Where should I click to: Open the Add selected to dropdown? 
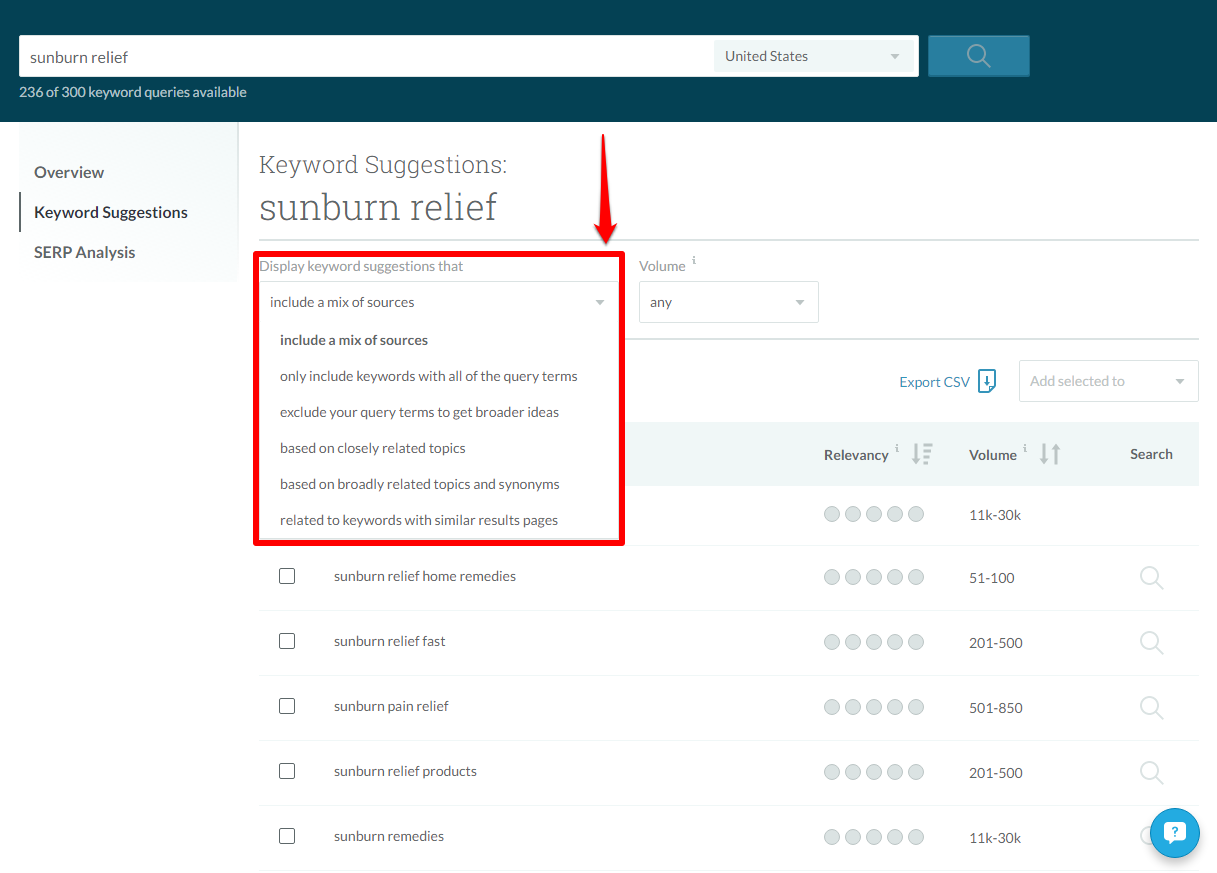1107,381
